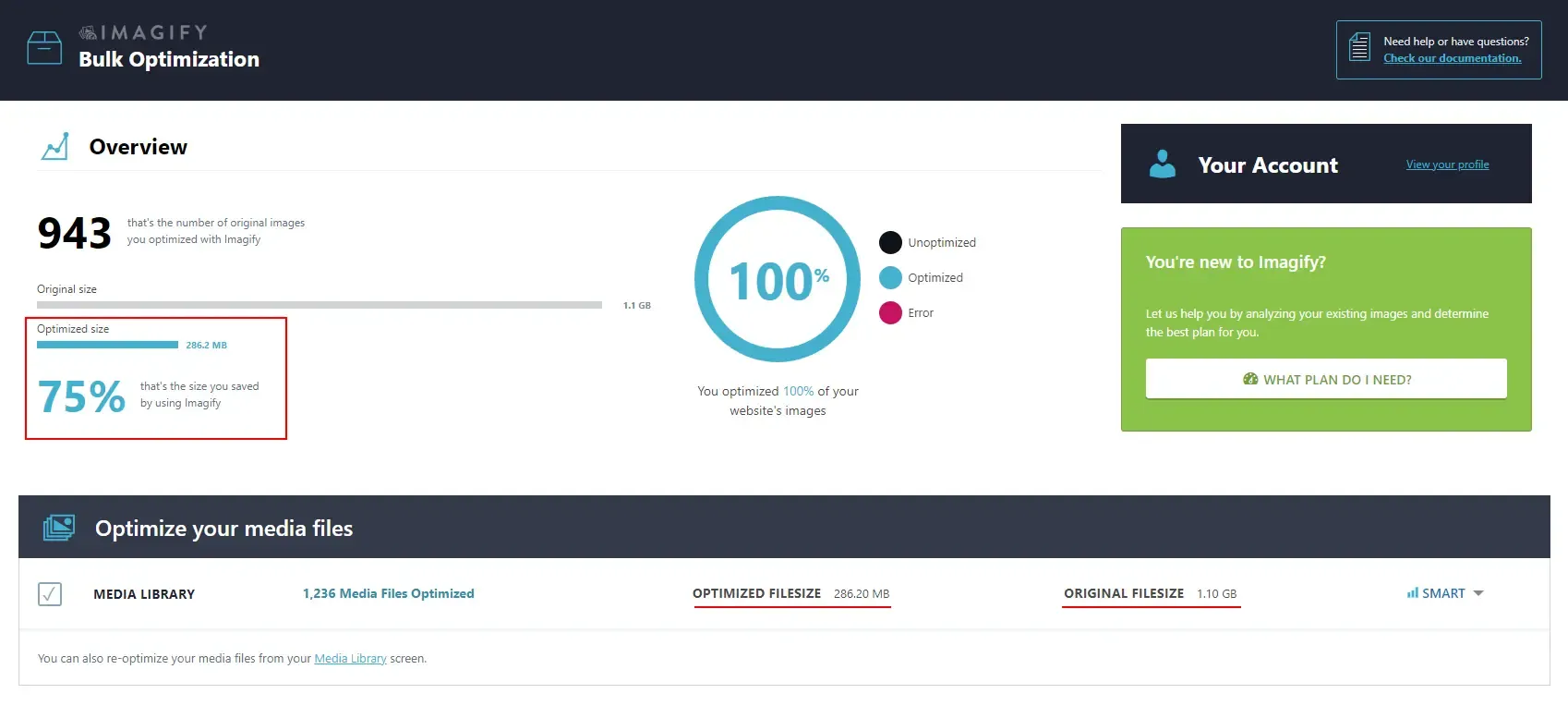Open the Media Library link

350,659
